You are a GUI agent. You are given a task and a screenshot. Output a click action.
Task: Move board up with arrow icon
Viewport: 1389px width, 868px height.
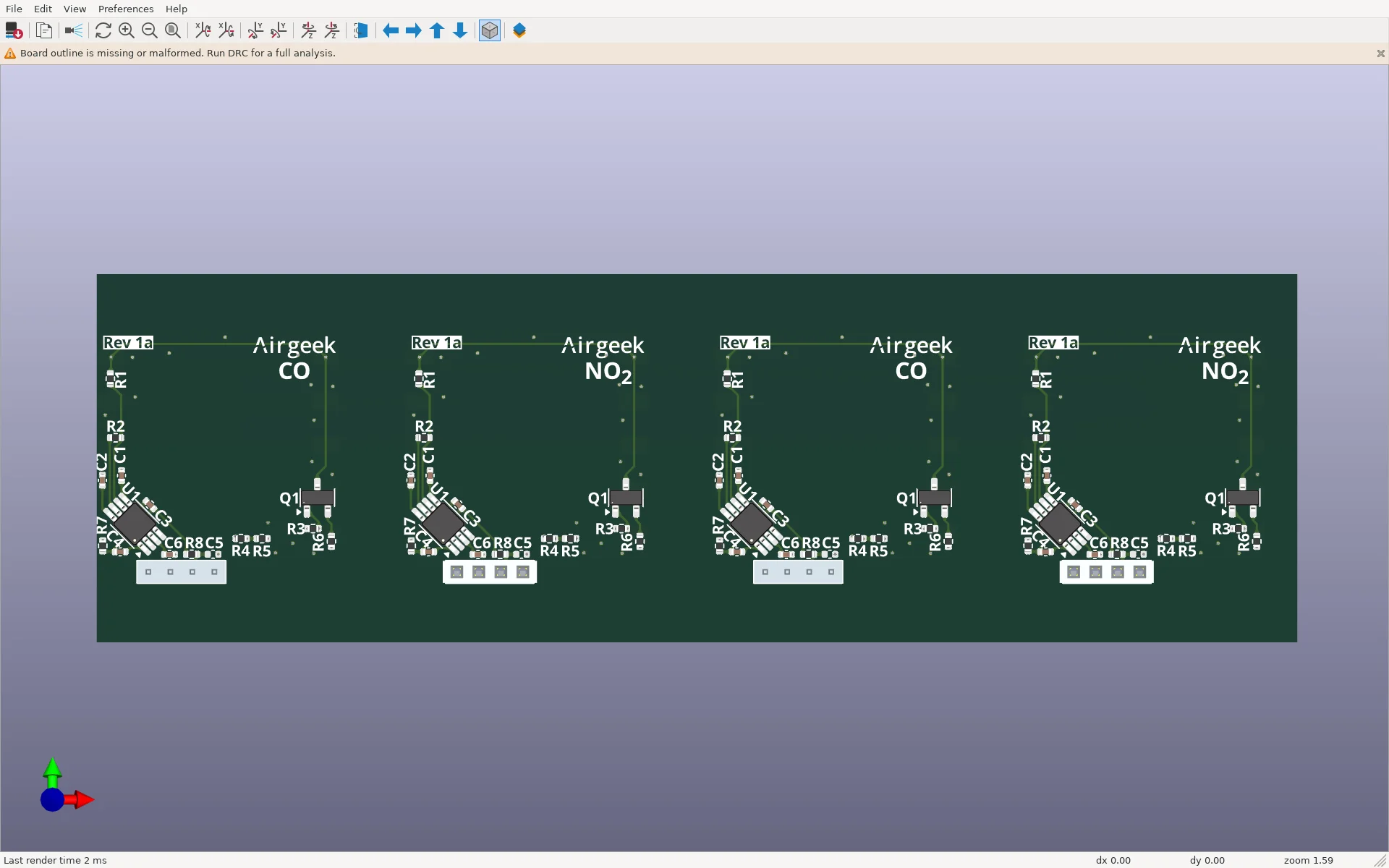[x=437, y=30]
